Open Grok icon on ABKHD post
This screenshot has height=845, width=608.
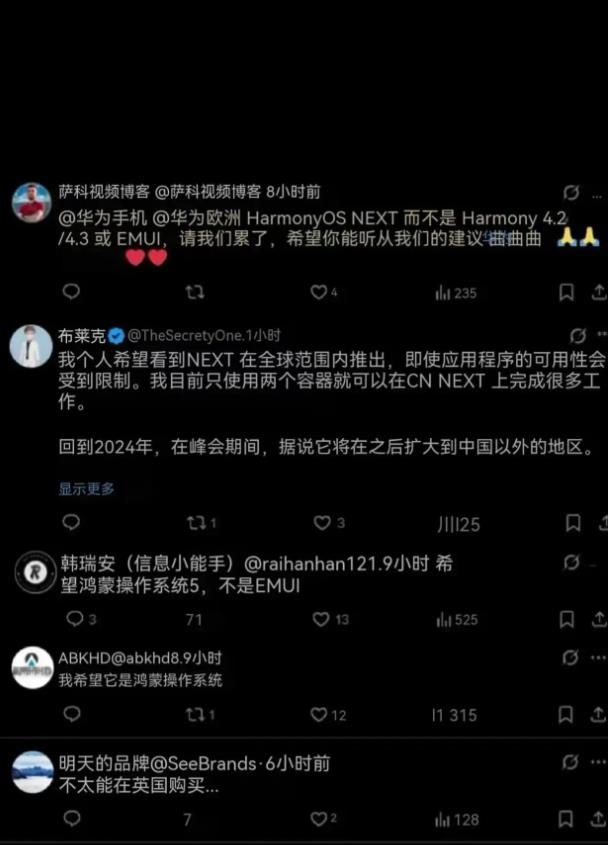(570, 657)
